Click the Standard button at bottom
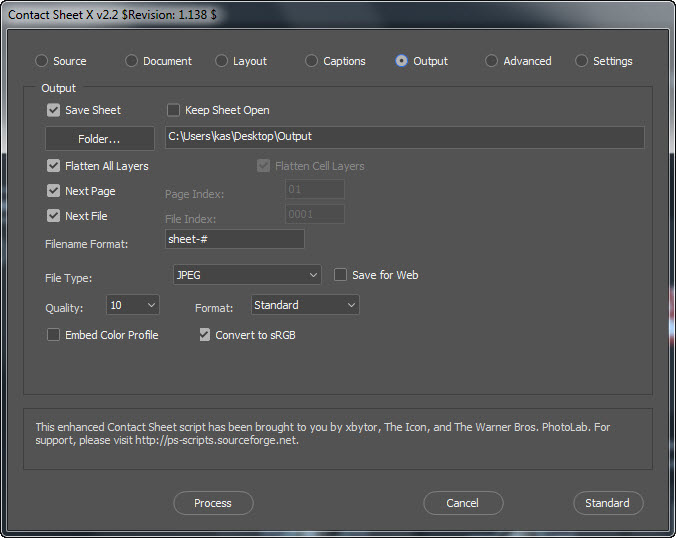 (608, 503)
